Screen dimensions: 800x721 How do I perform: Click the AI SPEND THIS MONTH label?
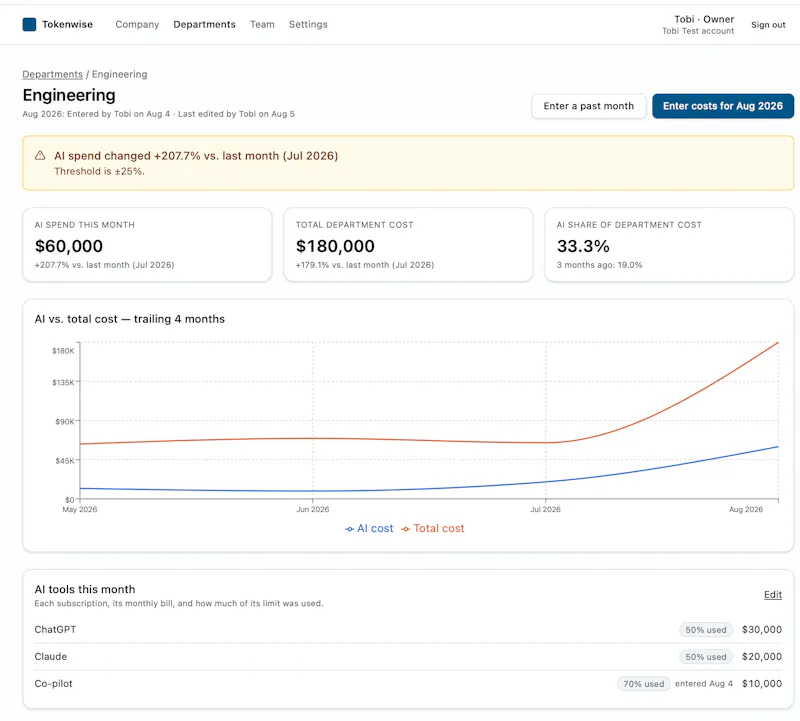coord(85,225)
